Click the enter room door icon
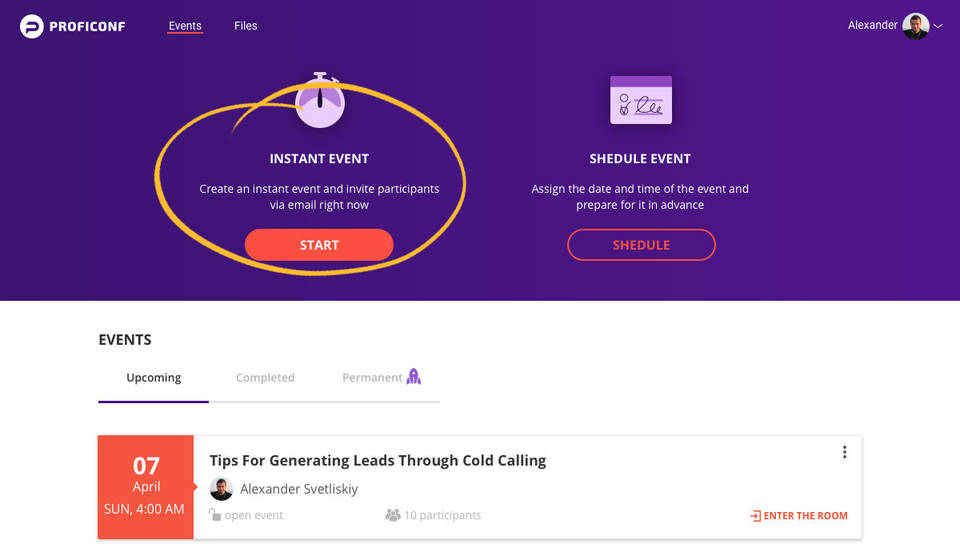The width and height of the screenshot is (960, 544). pos(755,516)
